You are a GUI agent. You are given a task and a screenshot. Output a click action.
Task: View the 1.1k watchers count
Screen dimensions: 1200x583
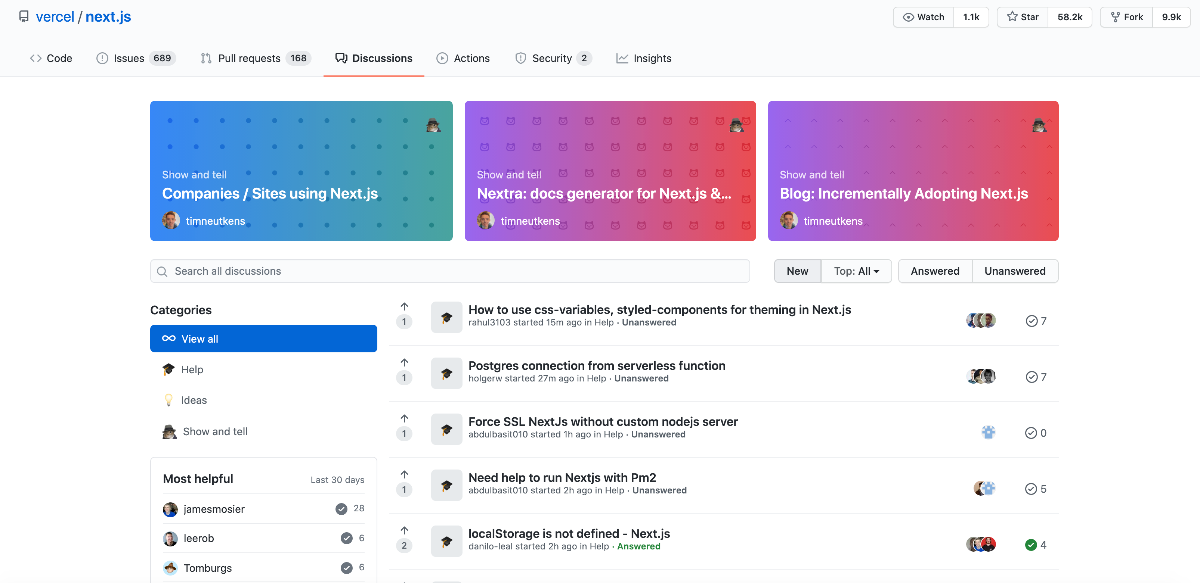(971, 17)
